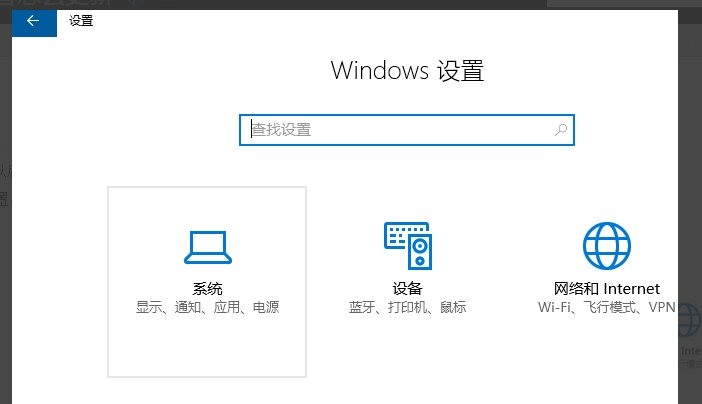Click the Windows 设置 heading

pos(407,71)
